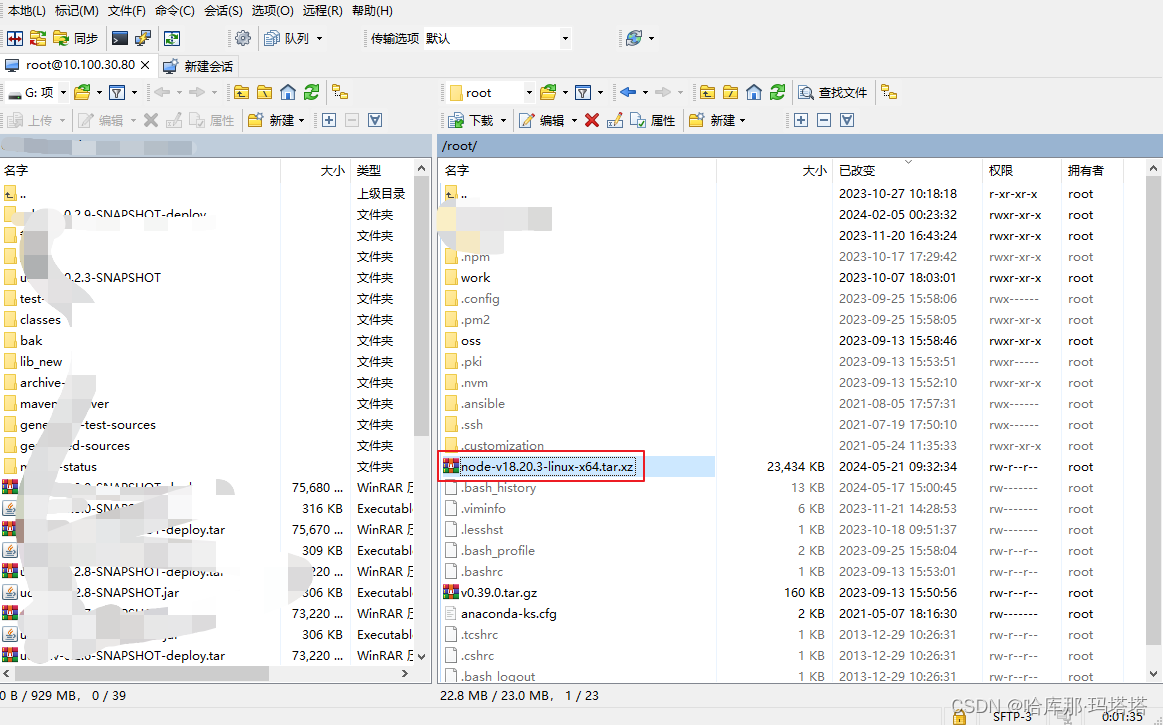
Task: Delete selected file with remote red X
Action: (592, 120)
